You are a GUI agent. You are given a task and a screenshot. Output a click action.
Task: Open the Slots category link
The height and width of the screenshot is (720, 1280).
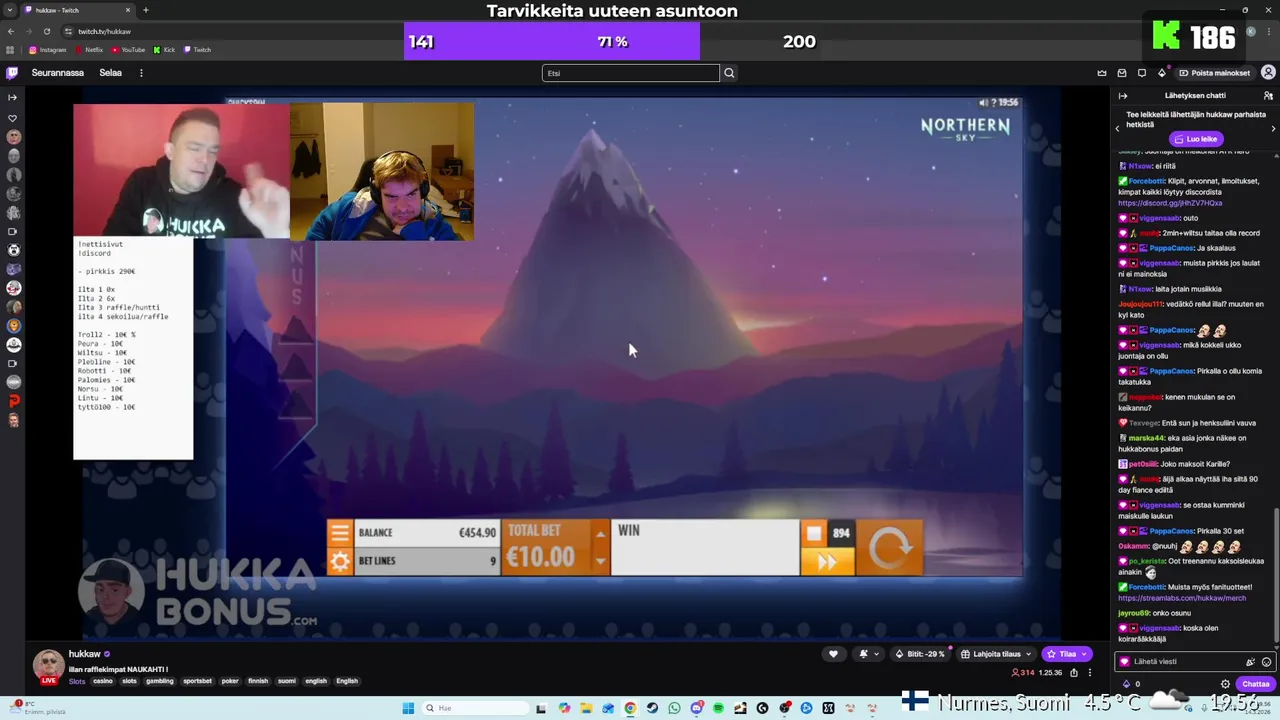tap(77, 681)
